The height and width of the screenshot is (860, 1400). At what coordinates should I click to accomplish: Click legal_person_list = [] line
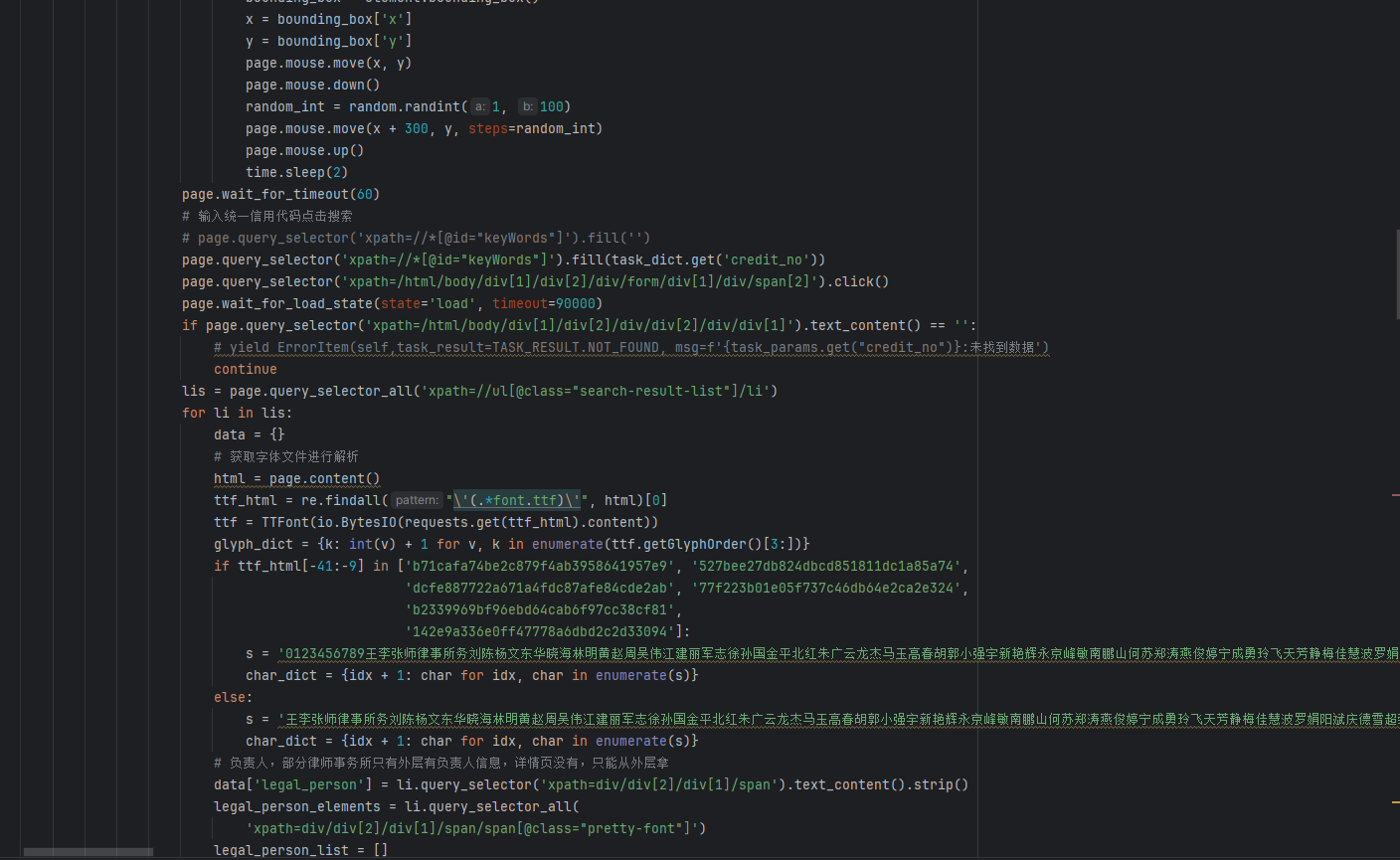pyautogui.click(x=300, y=850)
